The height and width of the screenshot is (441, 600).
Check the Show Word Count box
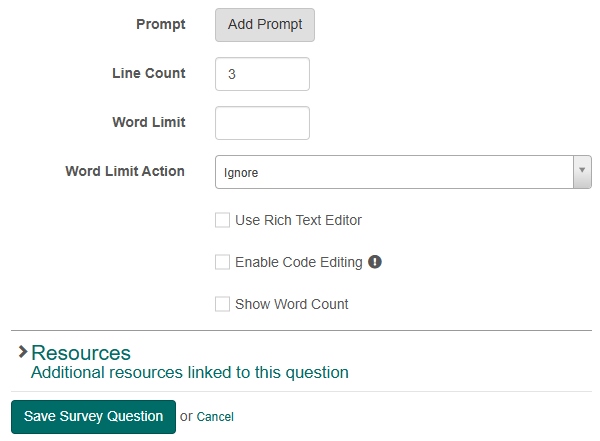coord(222,304)
